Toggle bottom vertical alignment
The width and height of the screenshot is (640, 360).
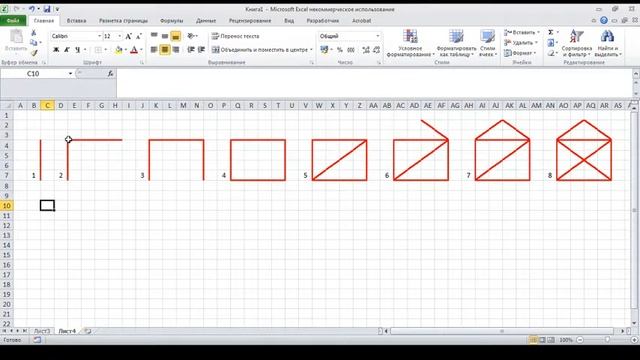[x=176, y=36]
